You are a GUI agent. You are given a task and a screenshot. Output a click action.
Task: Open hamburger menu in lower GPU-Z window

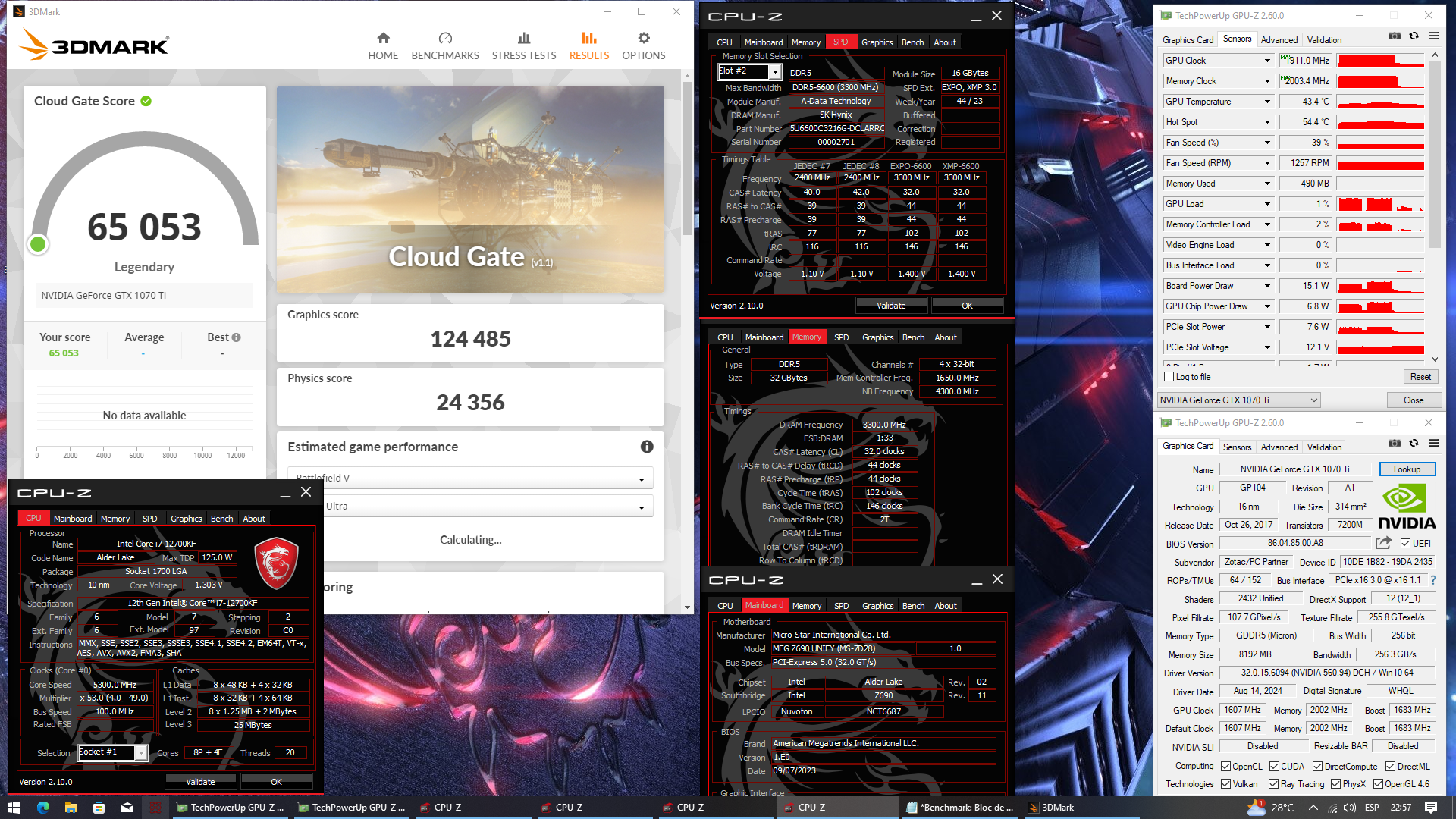1433,443
